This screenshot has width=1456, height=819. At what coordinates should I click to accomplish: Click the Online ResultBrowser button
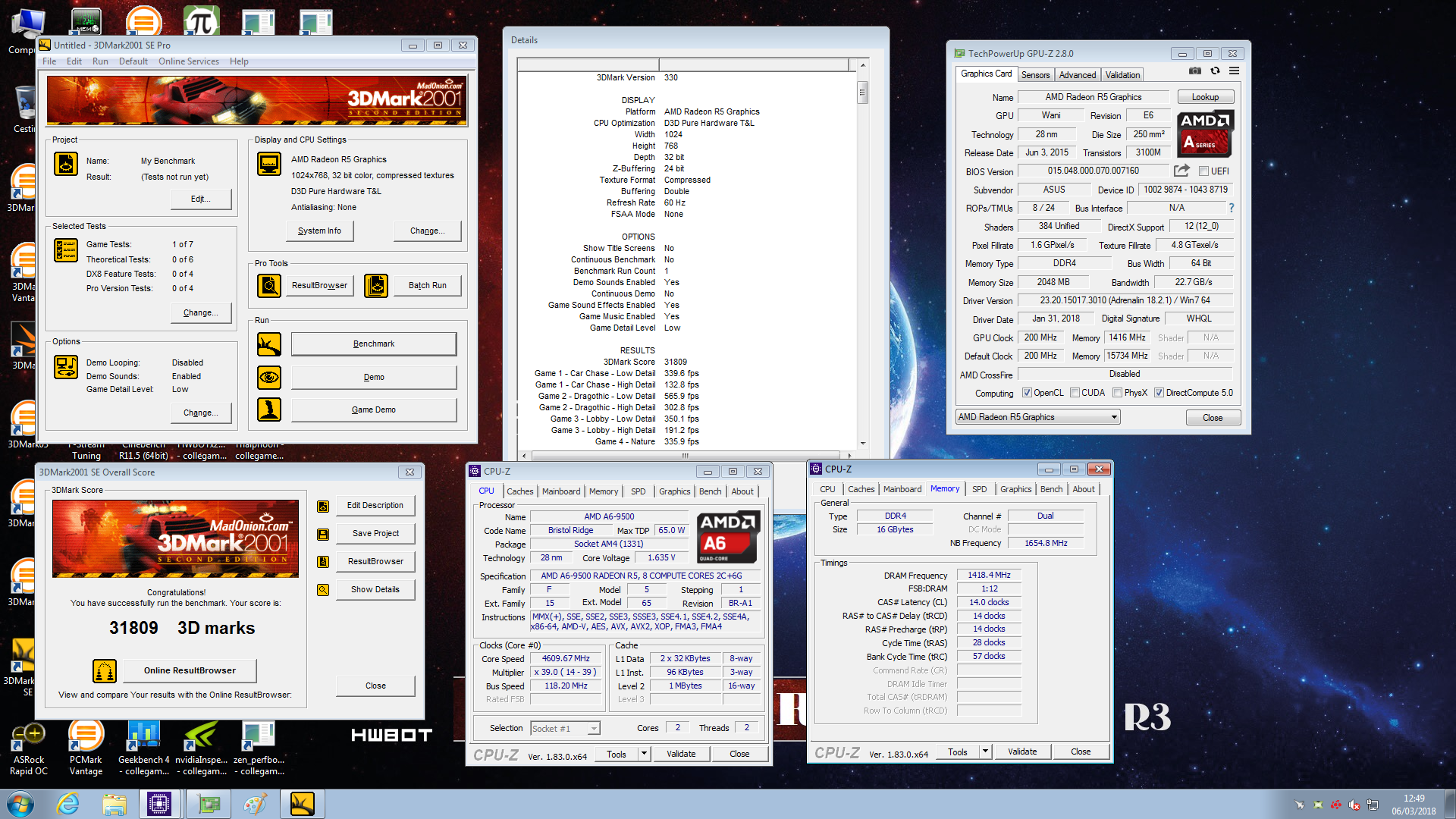(190, 670)
